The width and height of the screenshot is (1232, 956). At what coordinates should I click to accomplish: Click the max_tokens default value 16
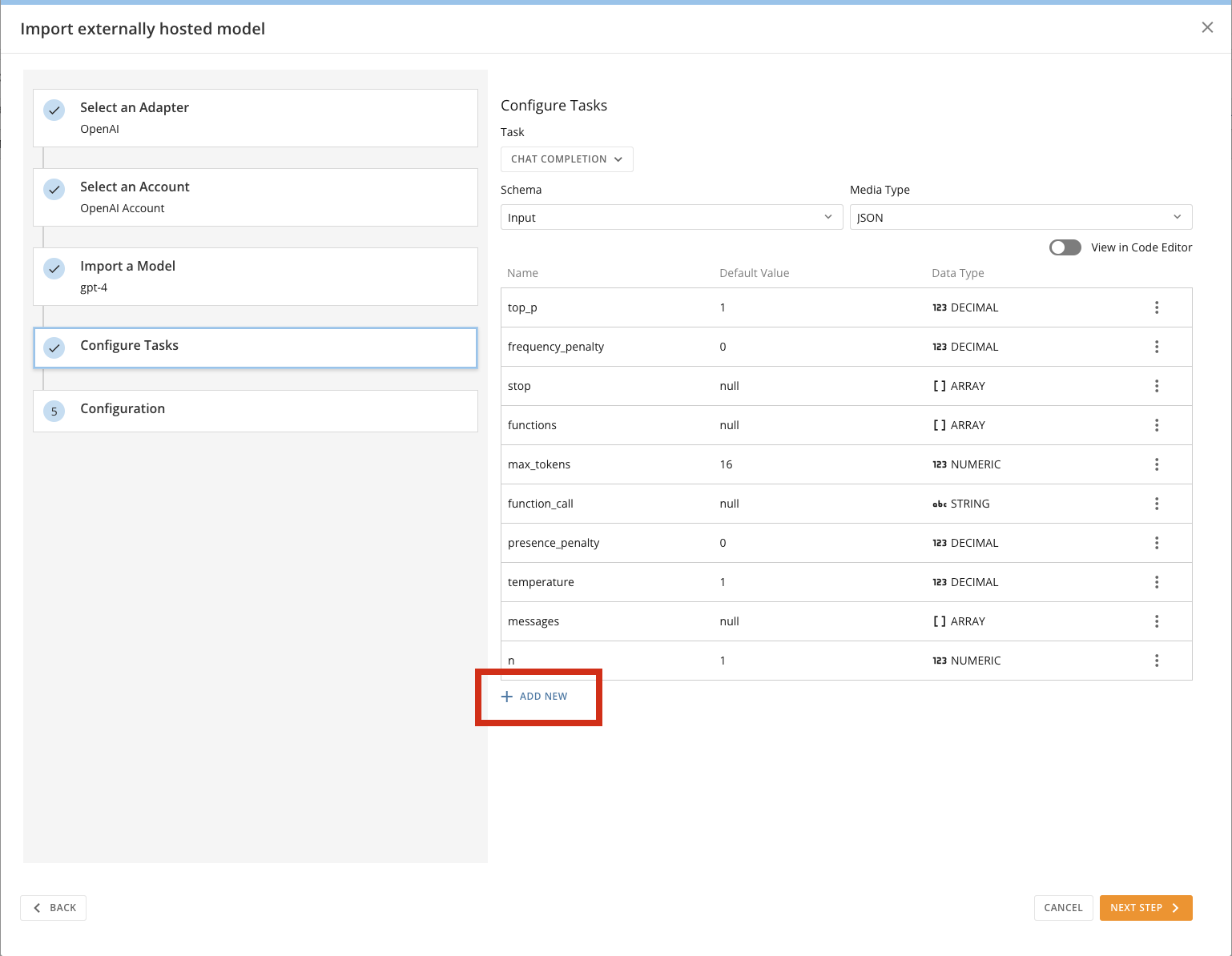726,464
